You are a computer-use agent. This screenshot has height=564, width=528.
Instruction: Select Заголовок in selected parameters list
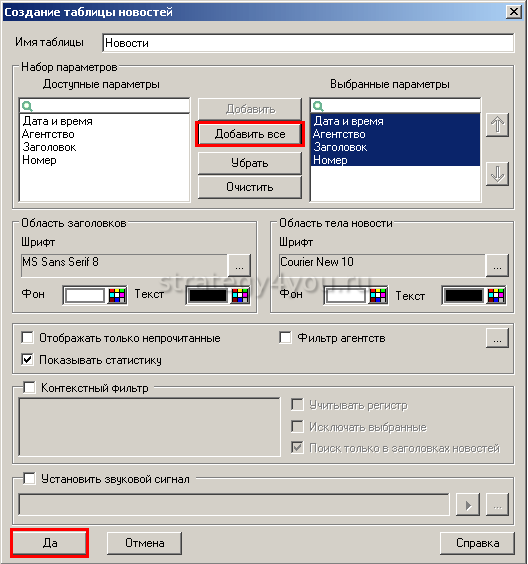click(x=340, y=147)
